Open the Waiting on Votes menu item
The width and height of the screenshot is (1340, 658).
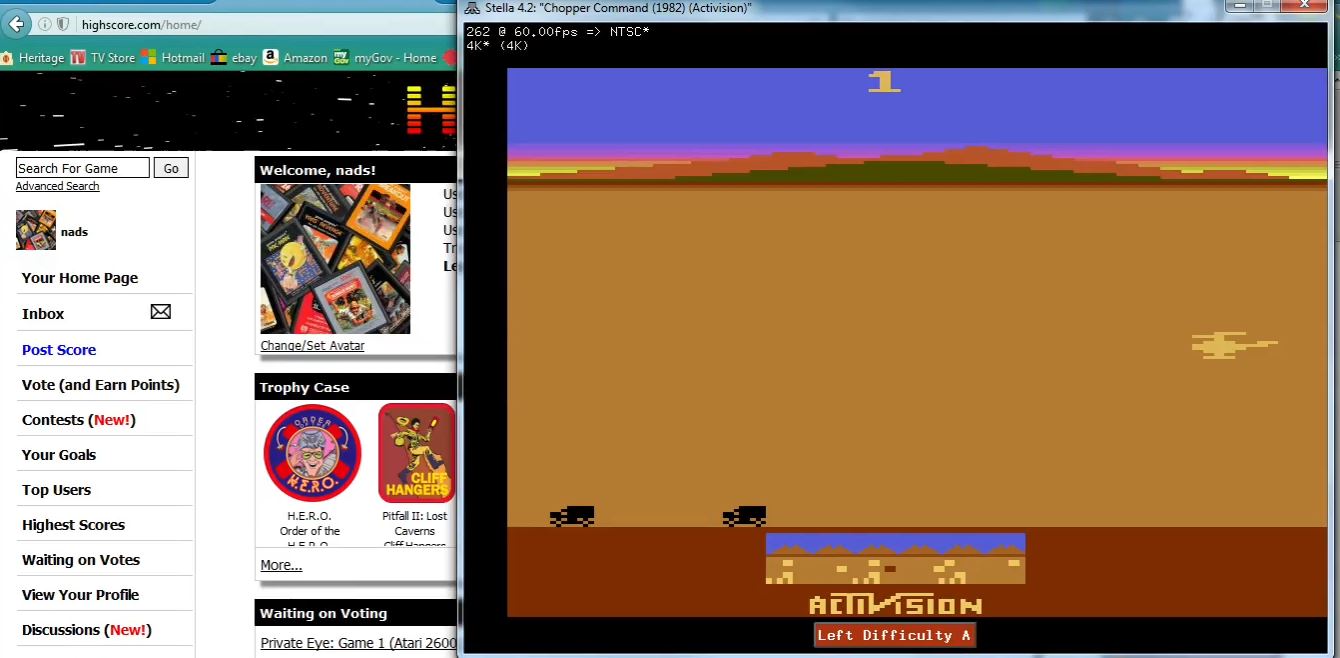81,559
